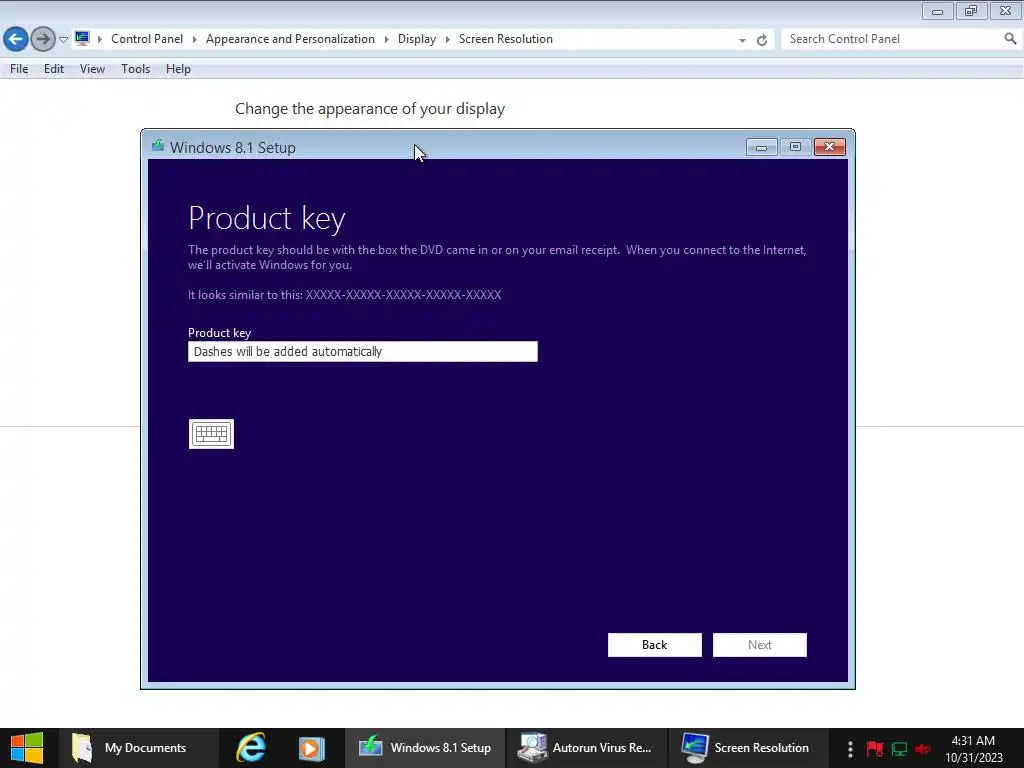The height and width of the screenshot is (768, 1024).
Task: Select Control Panel breadcrumb
Action: click(147, 39)
